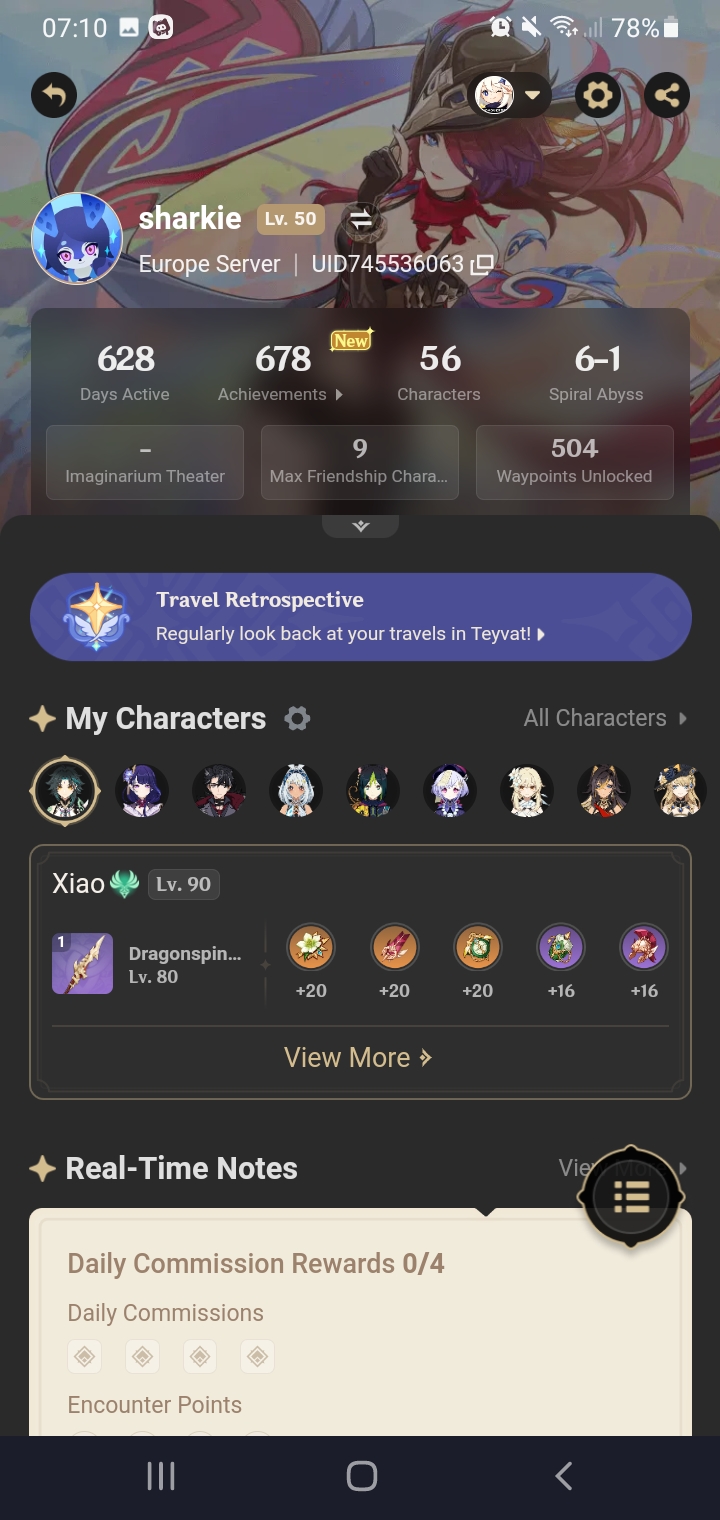Image resolution: width=720 pixels, height=1520 pixels.
Task: Tap the Android home button
Action: point(361,1476)
